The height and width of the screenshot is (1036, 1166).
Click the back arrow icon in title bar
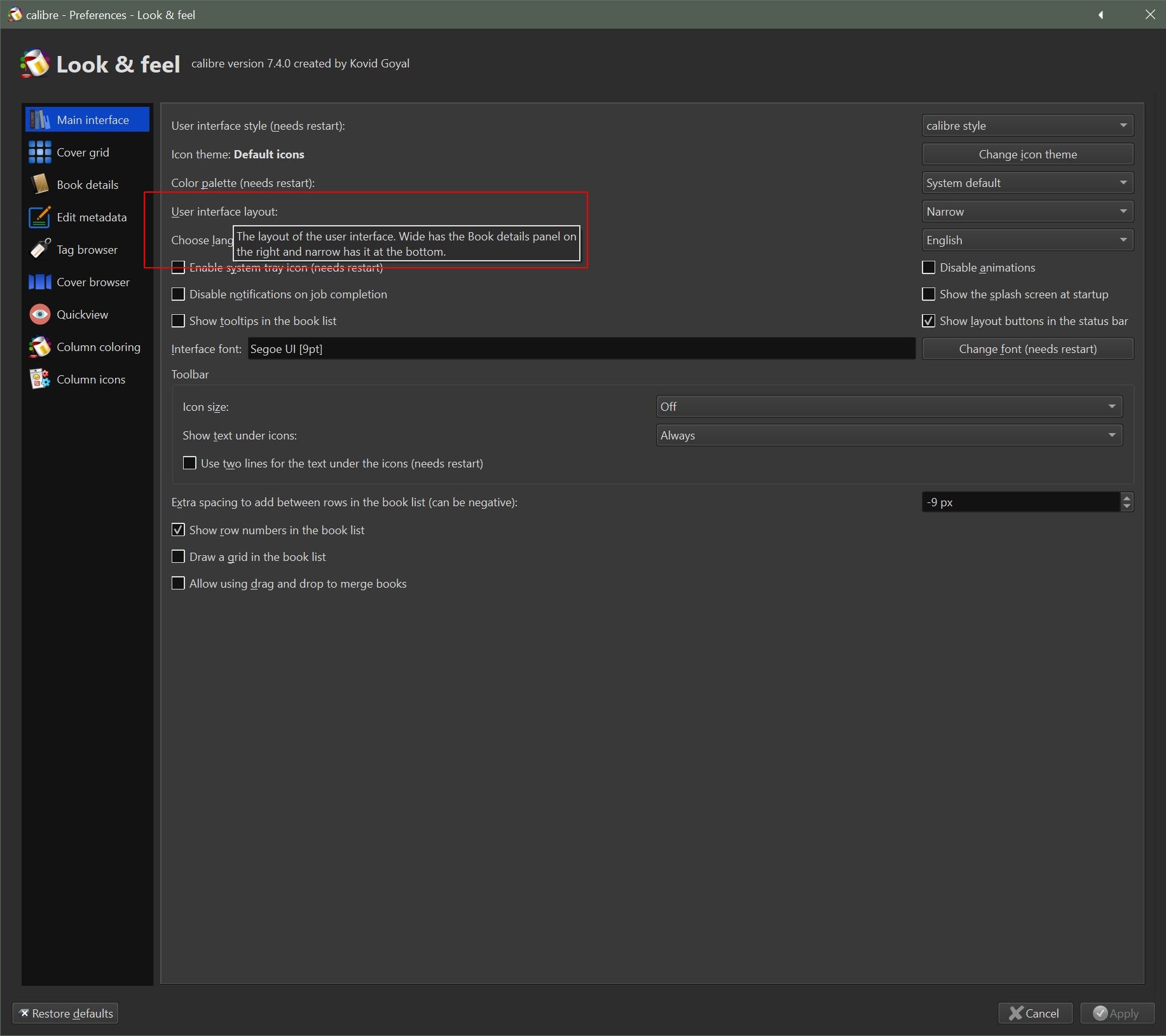(1101, 15)
